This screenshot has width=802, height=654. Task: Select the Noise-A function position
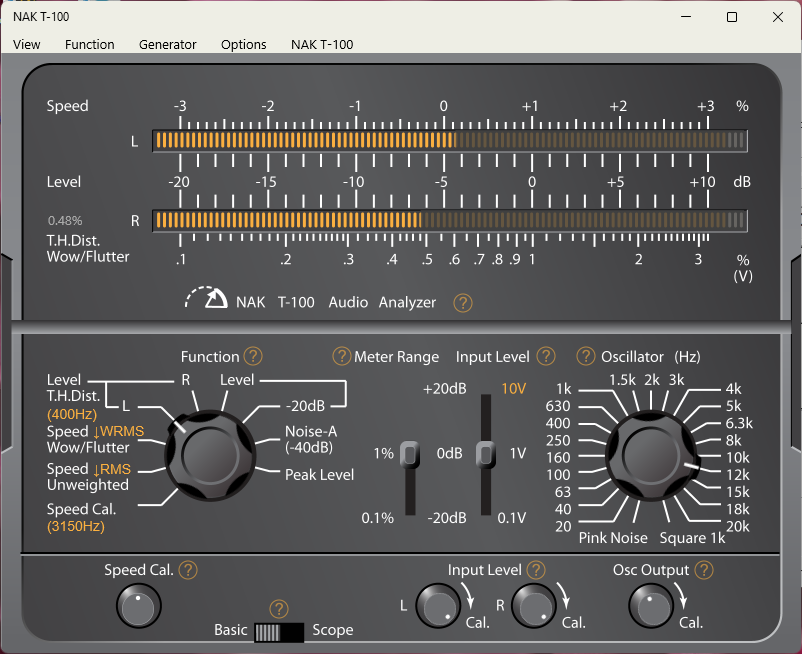[310, 439]
